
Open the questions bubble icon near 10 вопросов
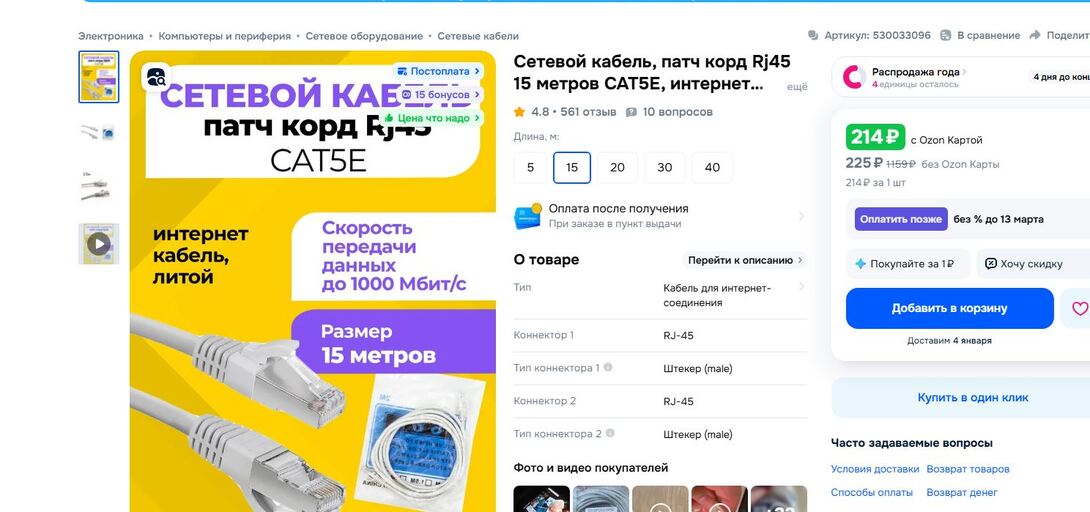pyautogui.click(x=631, y=112)
